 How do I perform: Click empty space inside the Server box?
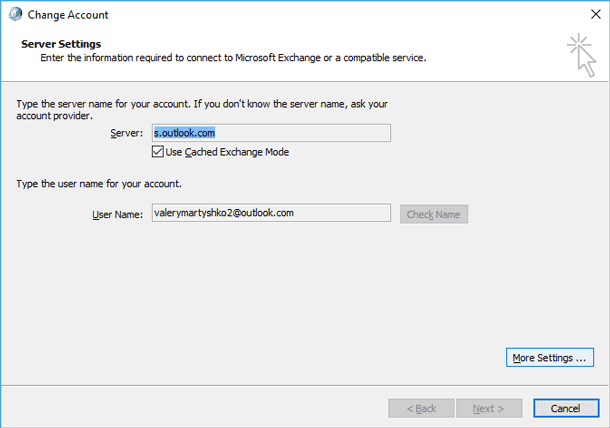303,133
